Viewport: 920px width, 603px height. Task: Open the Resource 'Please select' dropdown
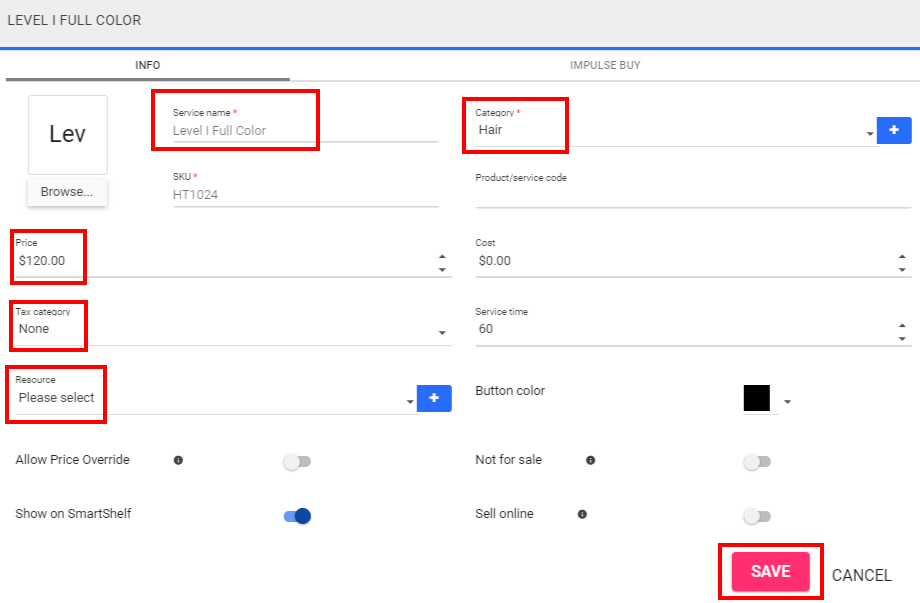coord(215,399)
